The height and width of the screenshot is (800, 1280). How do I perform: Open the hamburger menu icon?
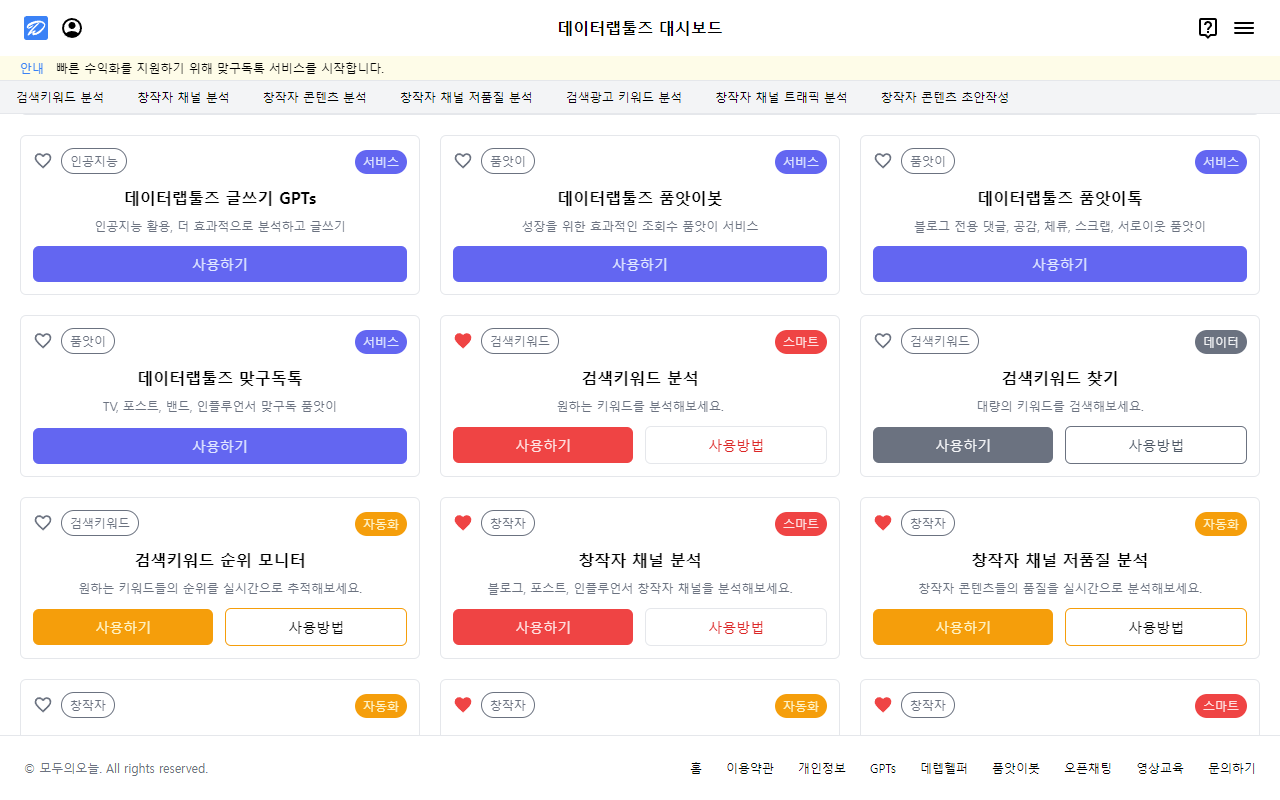[1244, 28]
